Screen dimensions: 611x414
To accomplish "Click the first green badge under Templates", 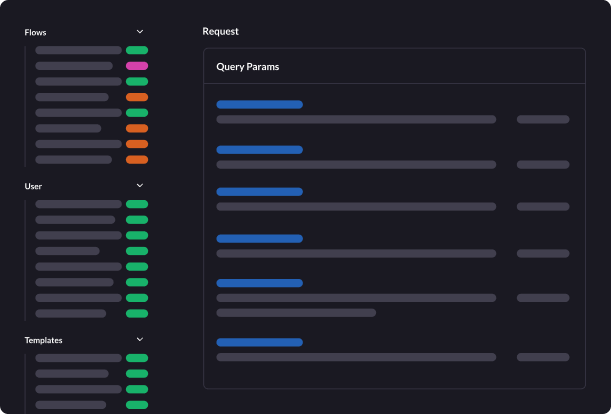I will coord(137,358).
